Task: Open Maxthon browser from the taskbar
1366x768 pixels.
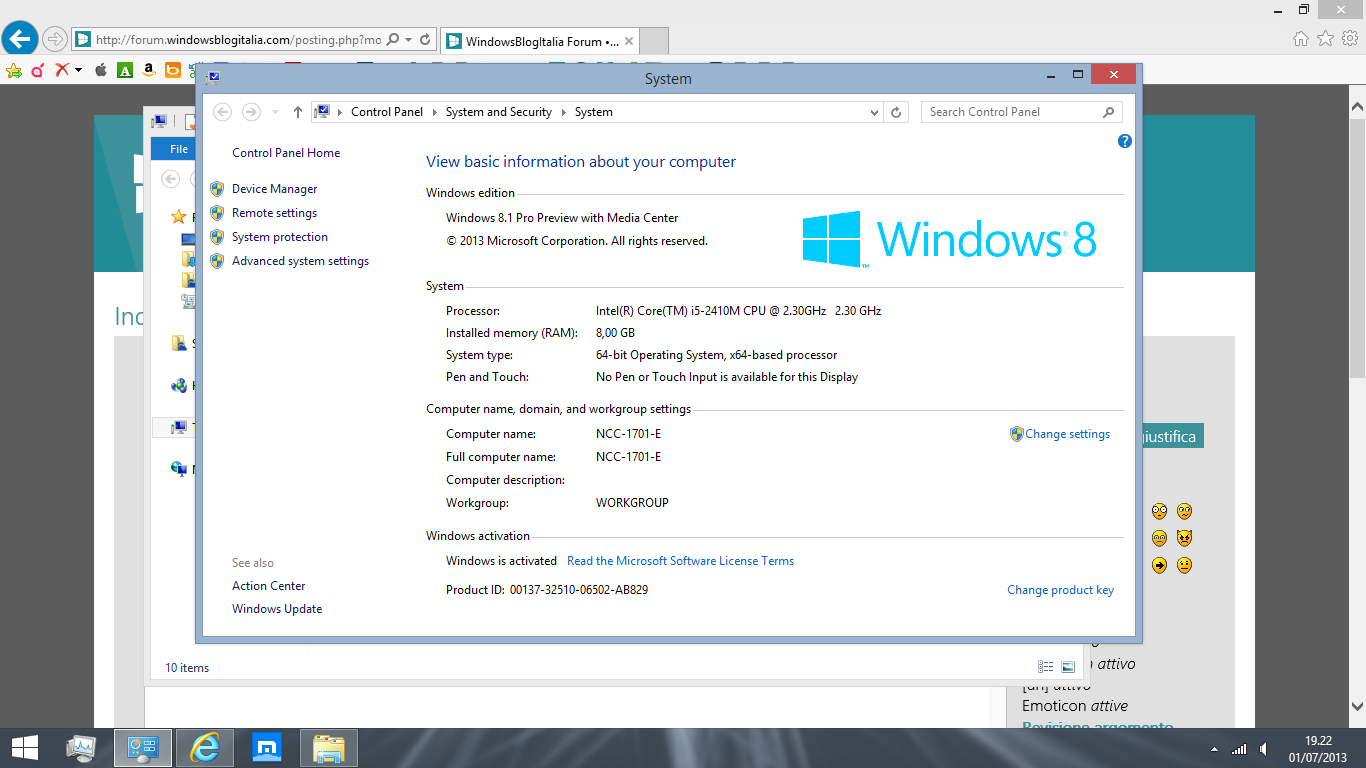Action: [267, 748]
